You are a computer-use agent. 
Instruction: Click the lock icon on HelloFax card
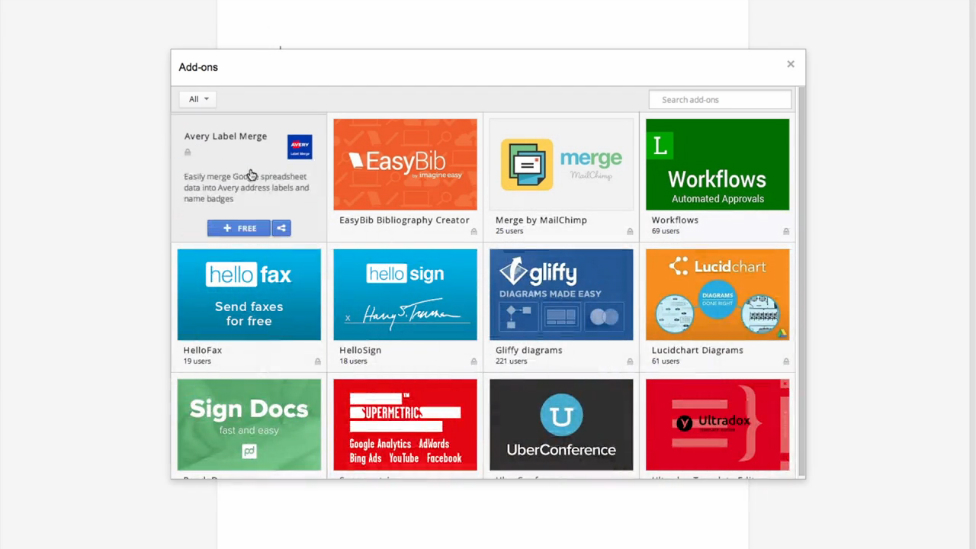coord(317,362)
